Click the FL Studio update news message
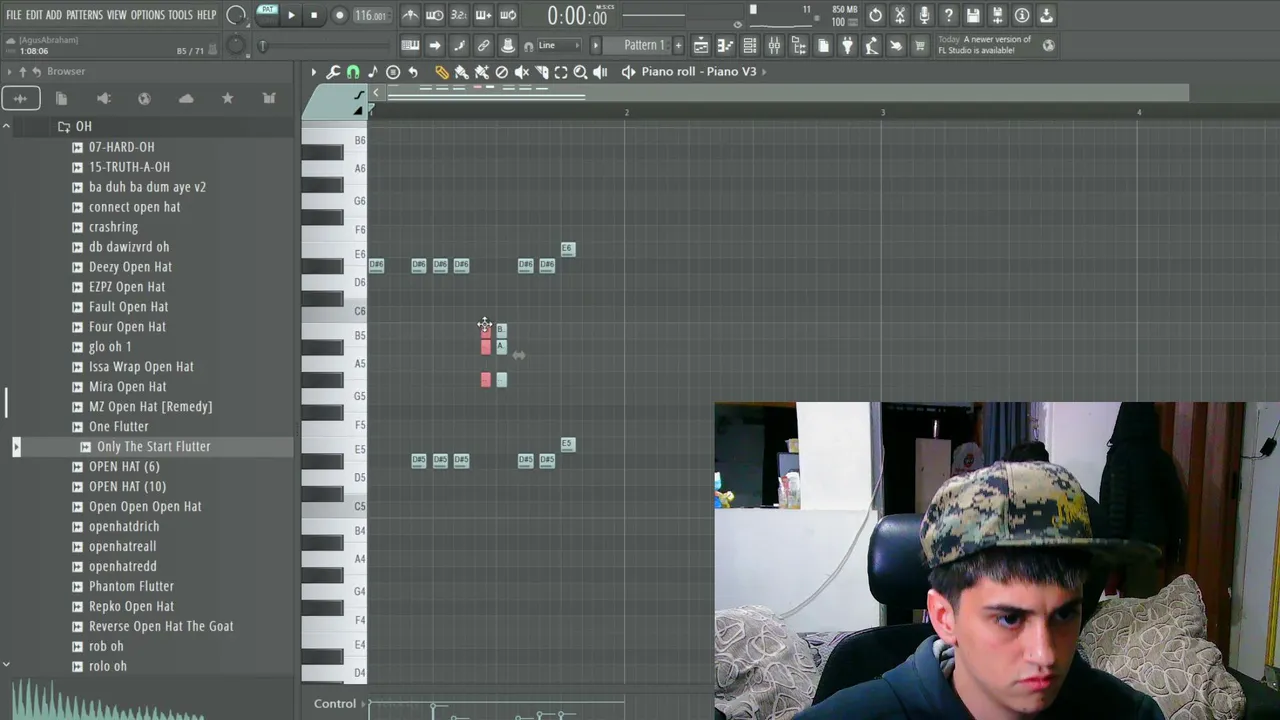This screenshot has height=720, width=1280. pos(983,45)
